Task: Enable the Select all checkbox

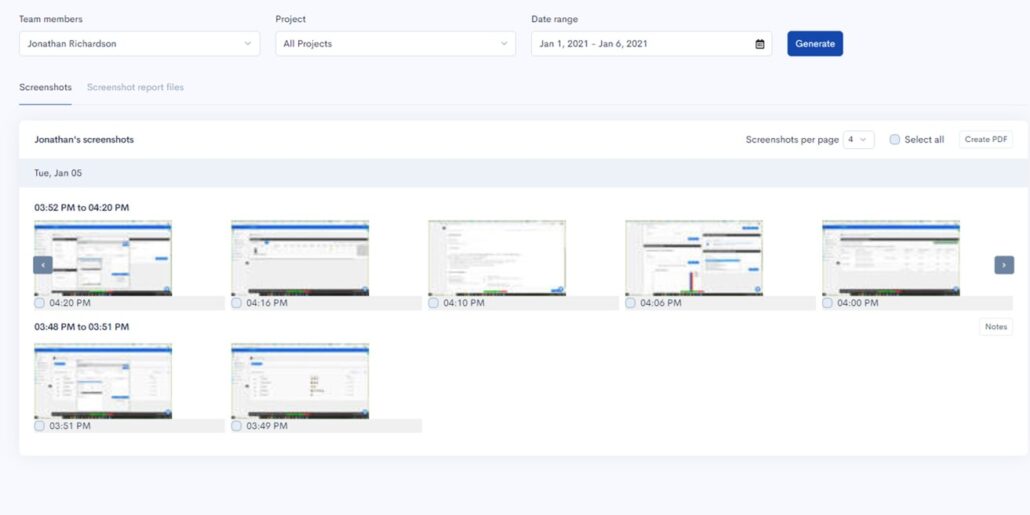Action: click(895, 140)
